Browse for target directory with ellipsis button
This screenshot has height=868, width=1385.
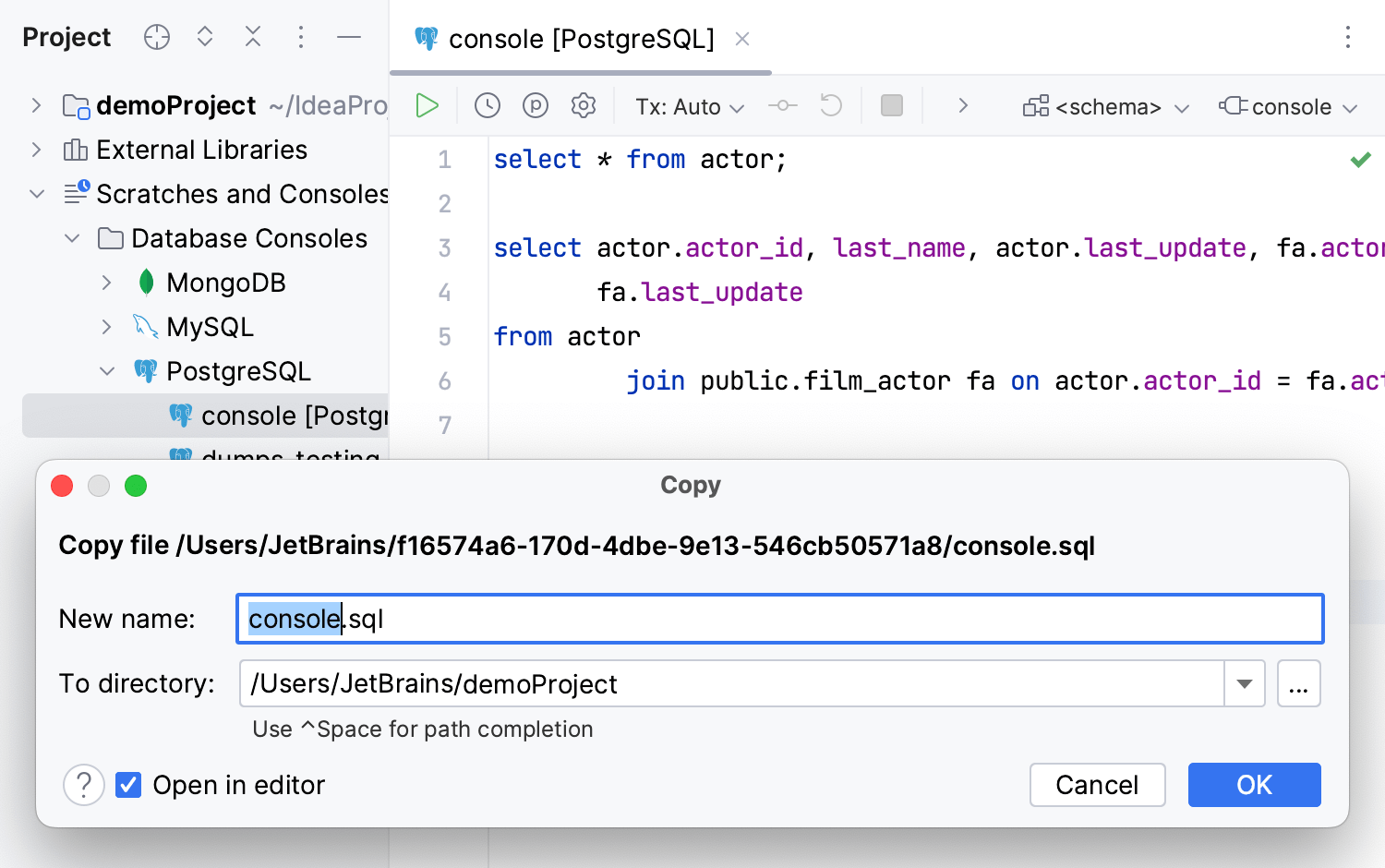click(x=1299, y=684)
